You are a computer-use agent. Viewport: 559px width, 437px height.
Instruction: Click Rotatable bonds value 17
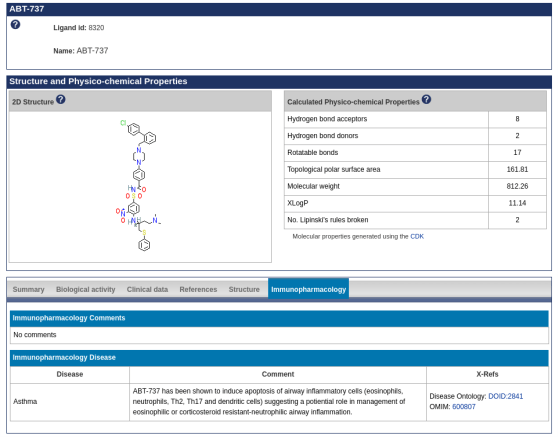517,153
